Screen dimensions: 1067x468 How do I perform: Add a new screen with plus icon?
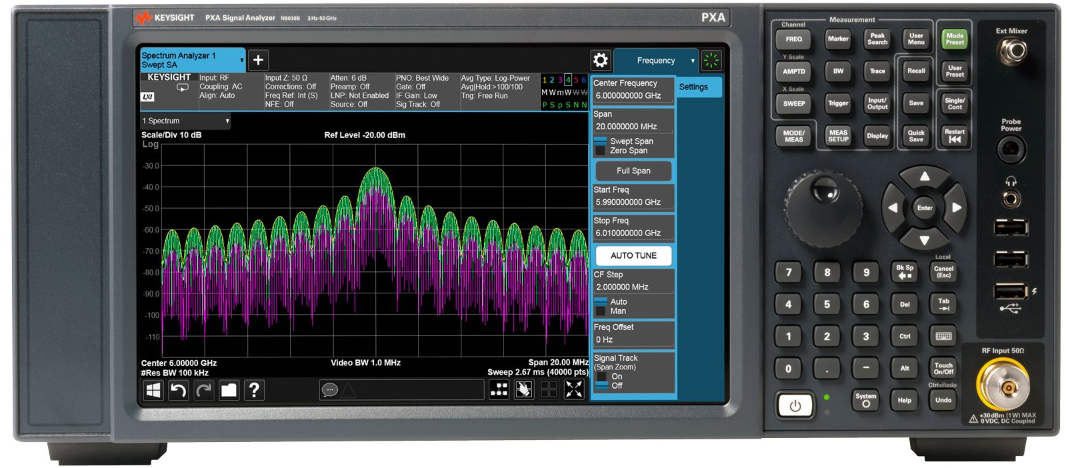(x=257, y=60)
